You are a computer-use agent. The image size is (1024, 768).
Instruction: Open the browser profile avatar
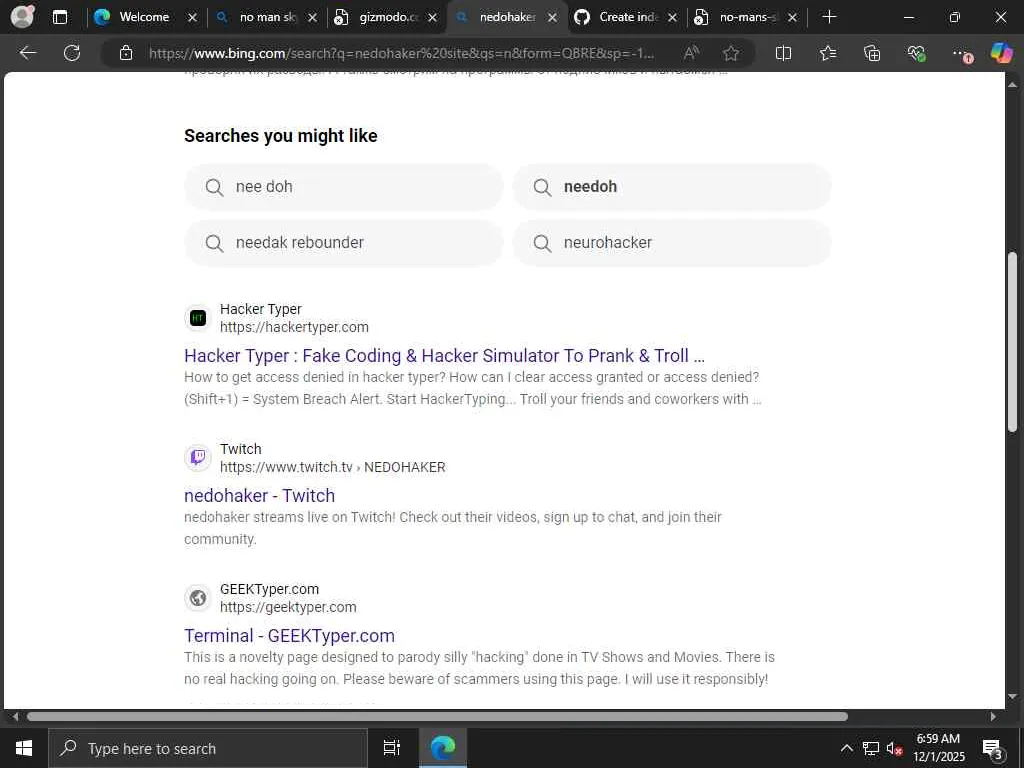point(22,16)
